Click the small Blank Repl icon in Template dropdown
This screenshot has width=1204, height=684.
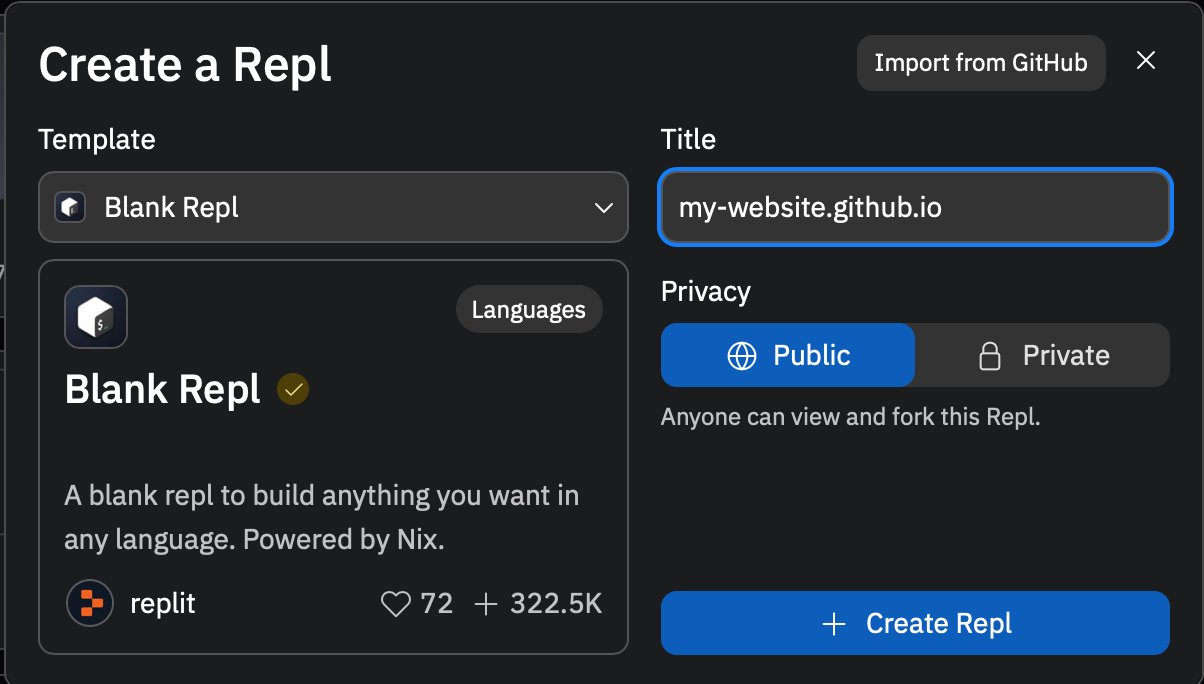click(x=70, y=208)
